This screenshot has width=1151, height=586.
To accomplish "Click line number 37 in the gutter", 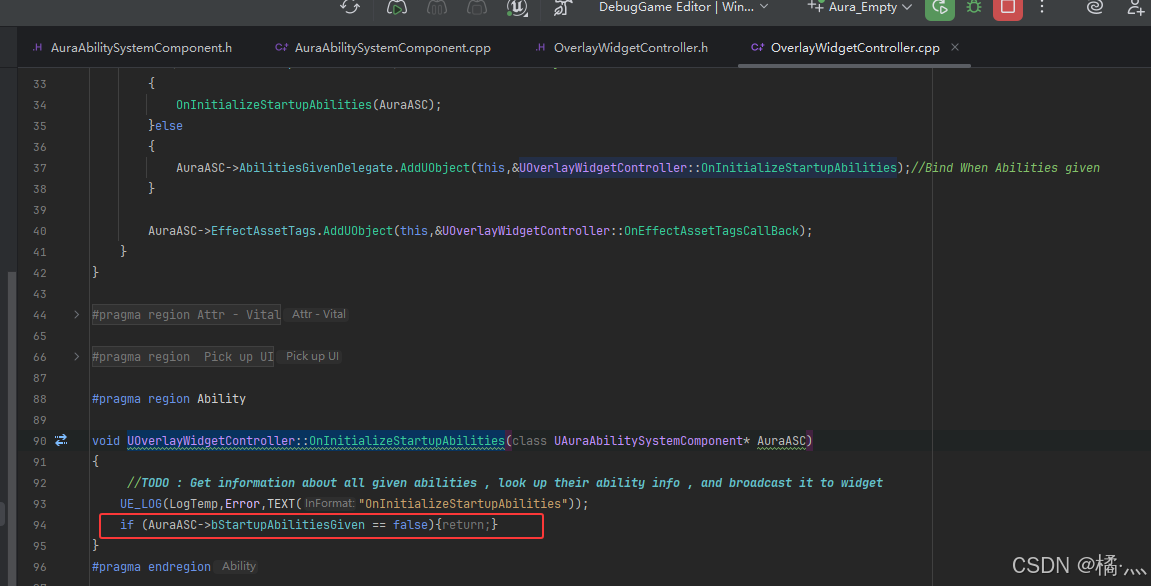I will [40, 168].
